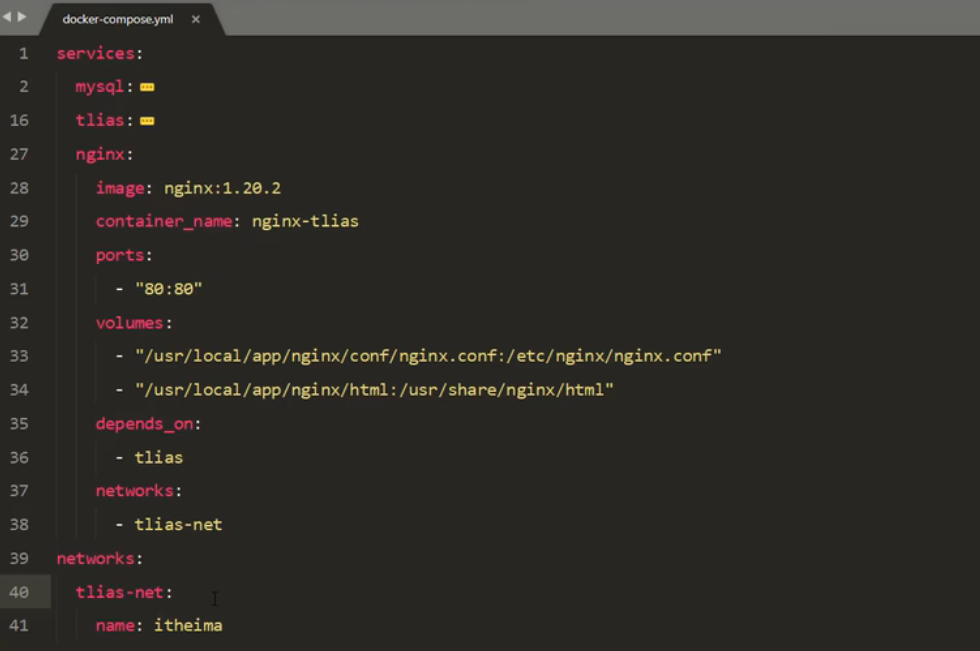Click the value 'nginx-tlias'

pos(305,222)
